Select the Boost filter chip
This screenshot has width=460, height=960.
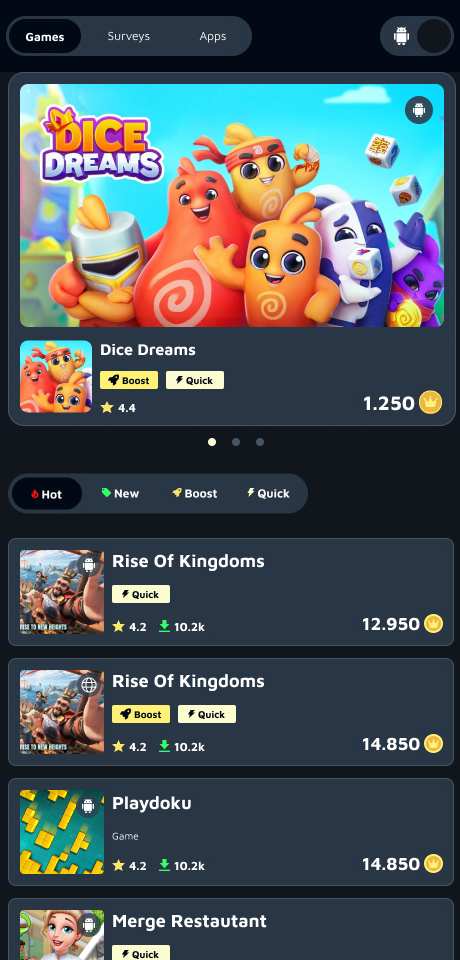point(195,493)
